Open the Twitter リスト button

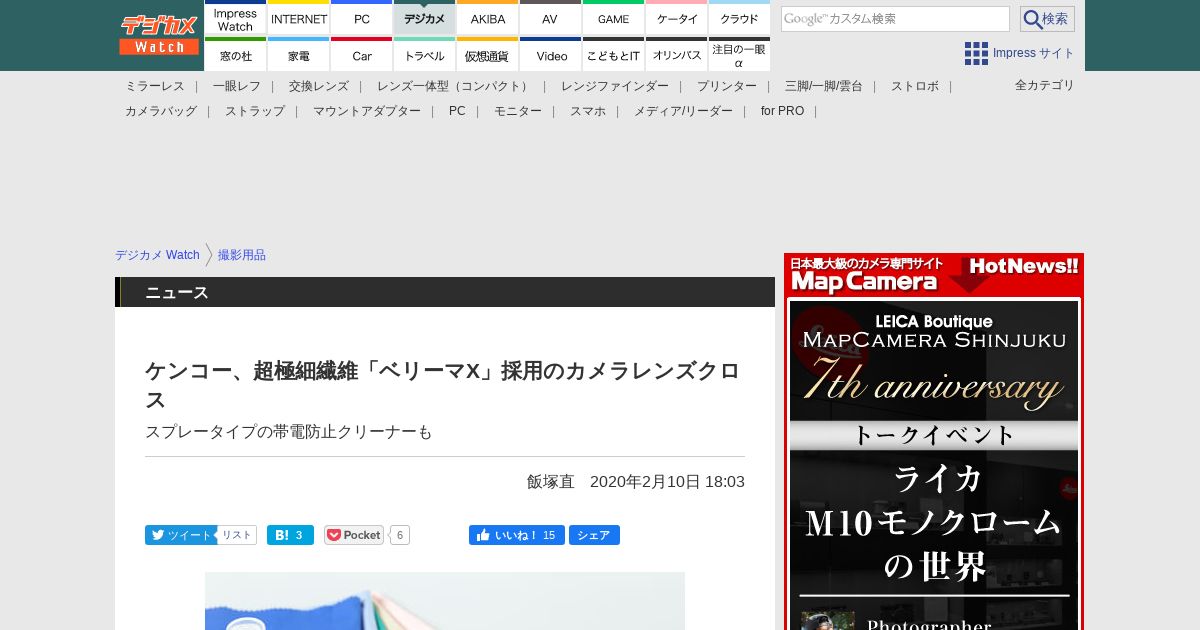(x=236, y=535)
